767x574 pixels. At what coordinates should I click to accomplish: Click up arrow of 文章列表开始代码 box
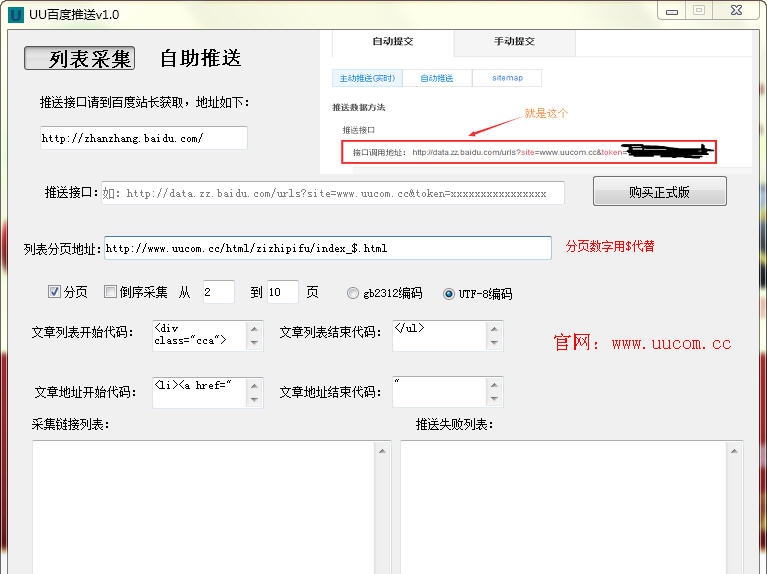point(254,329)
